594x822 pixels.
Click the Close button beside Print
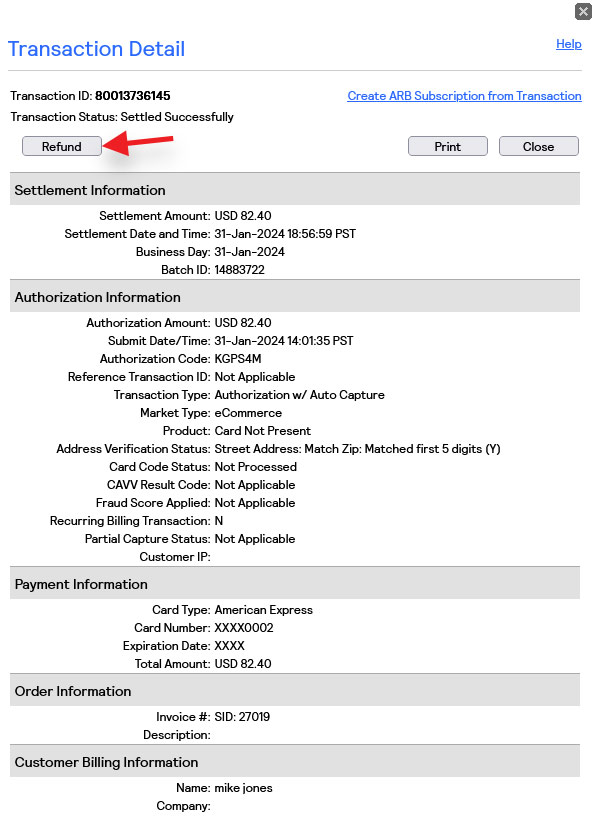click(x=538, y=146)
